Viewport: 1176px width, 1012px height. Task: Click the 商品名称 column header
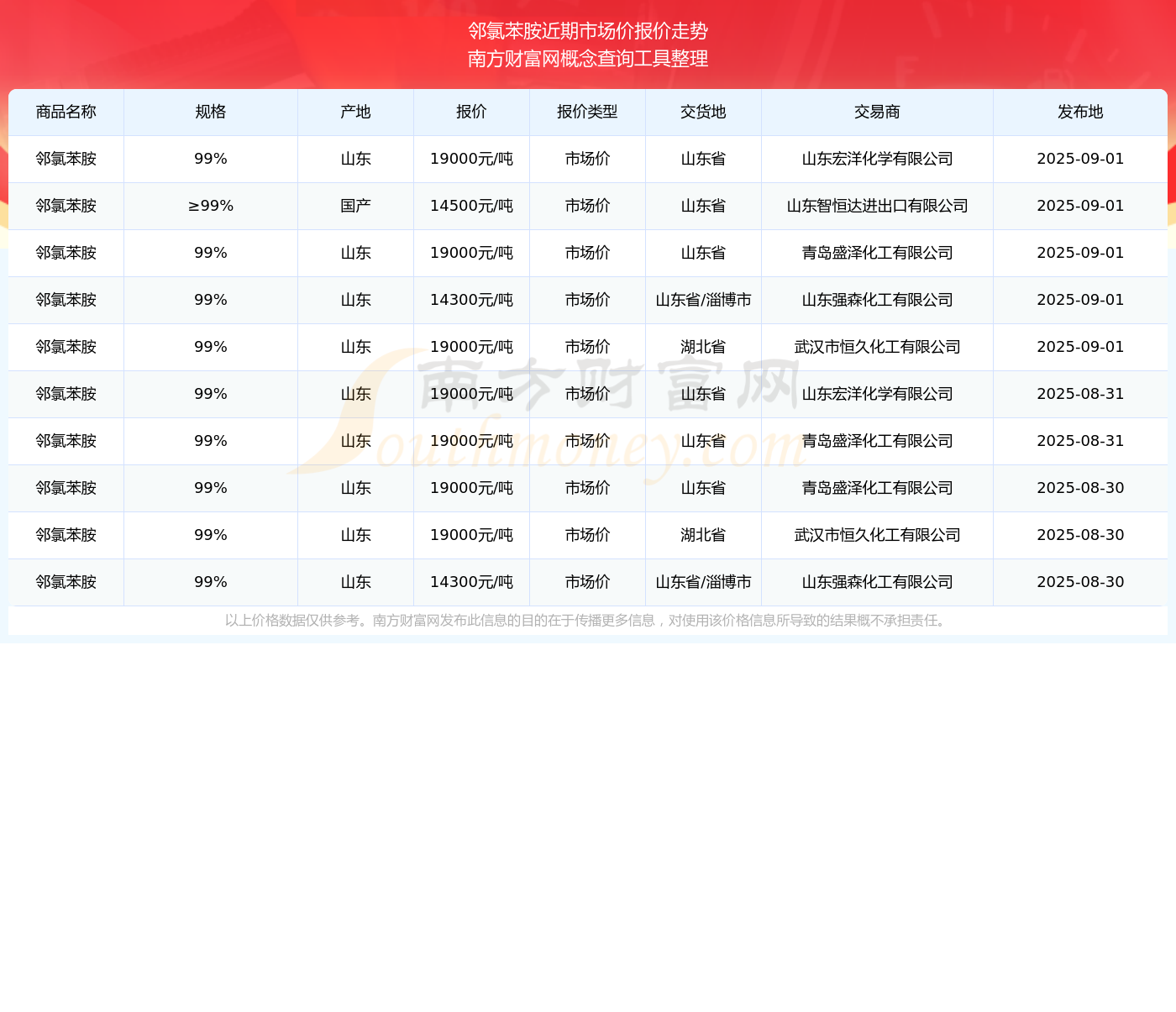tap(66, 112)
